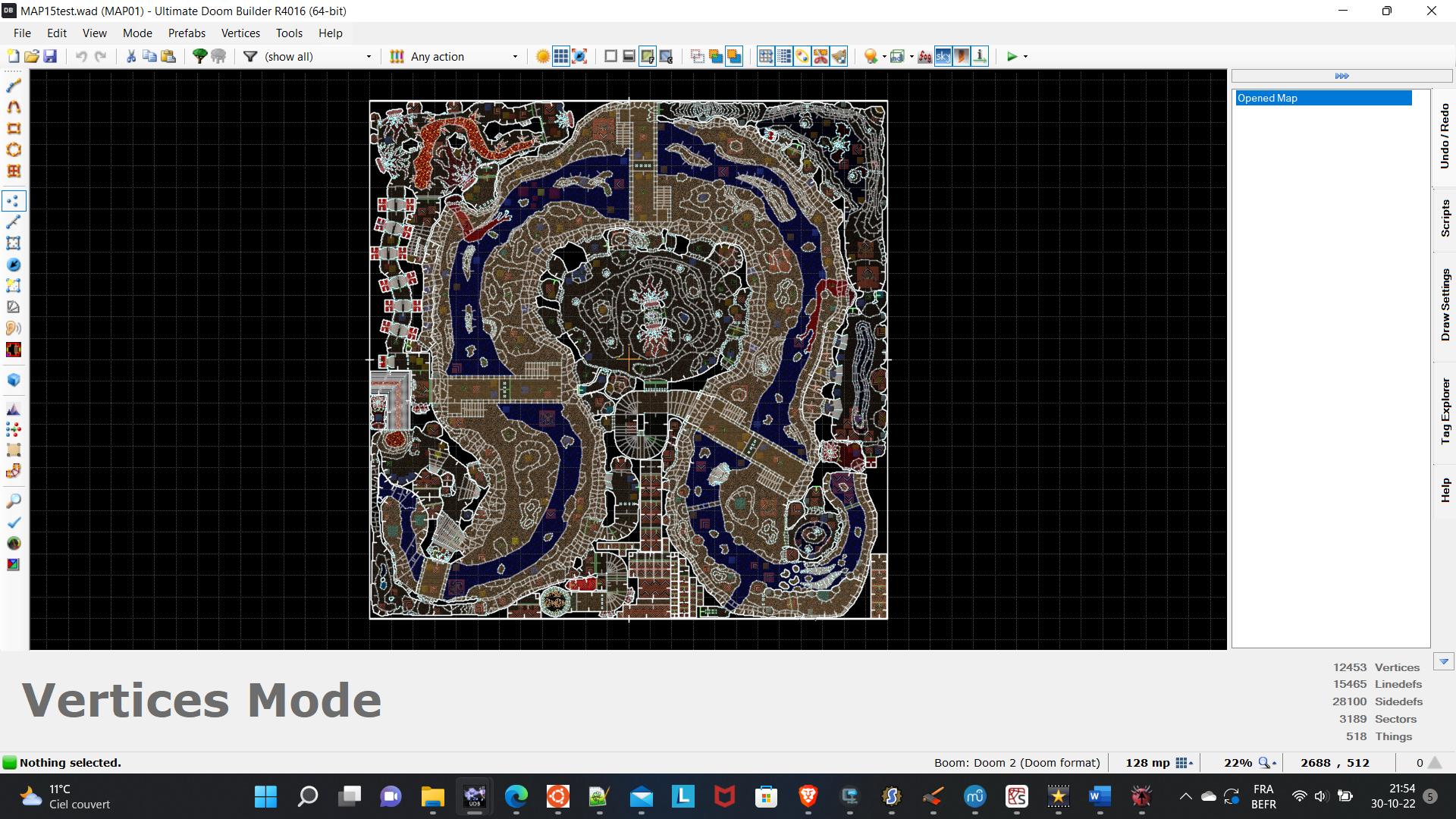Expand the test map dropdown arrow
This screenshot has height=819, width=1456.
point(1026,57)
